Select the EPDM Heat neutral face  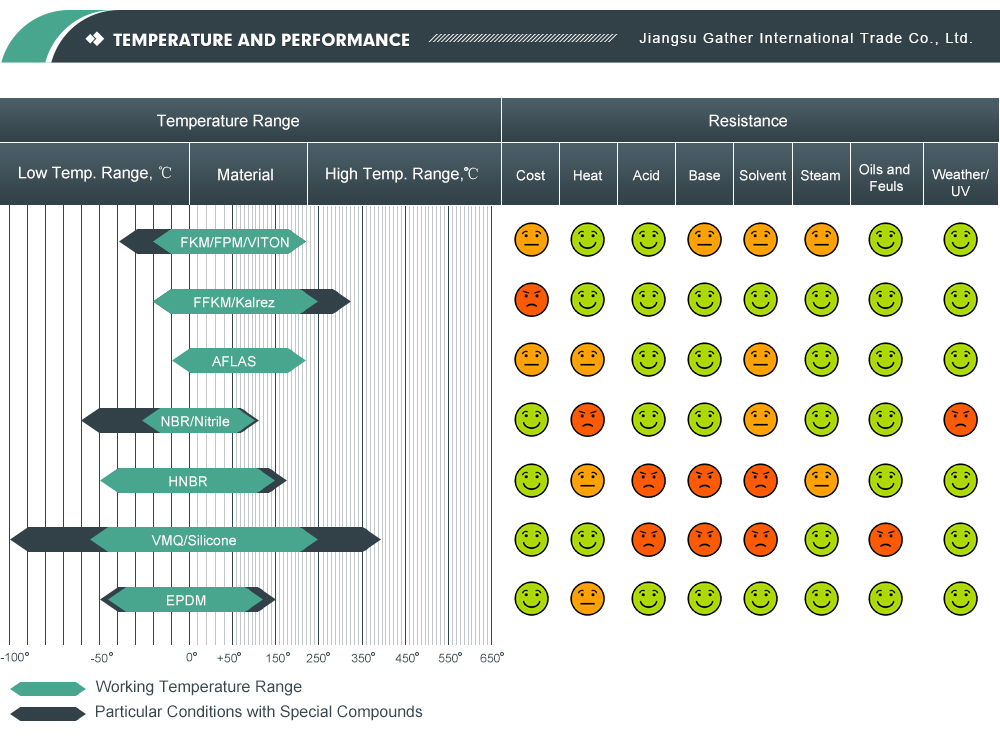[588, 599]
